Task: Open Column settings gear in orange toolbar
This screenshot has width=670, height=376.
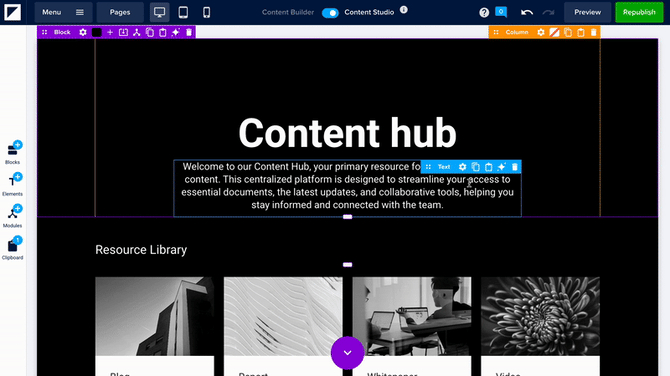Action: [541, 32]
